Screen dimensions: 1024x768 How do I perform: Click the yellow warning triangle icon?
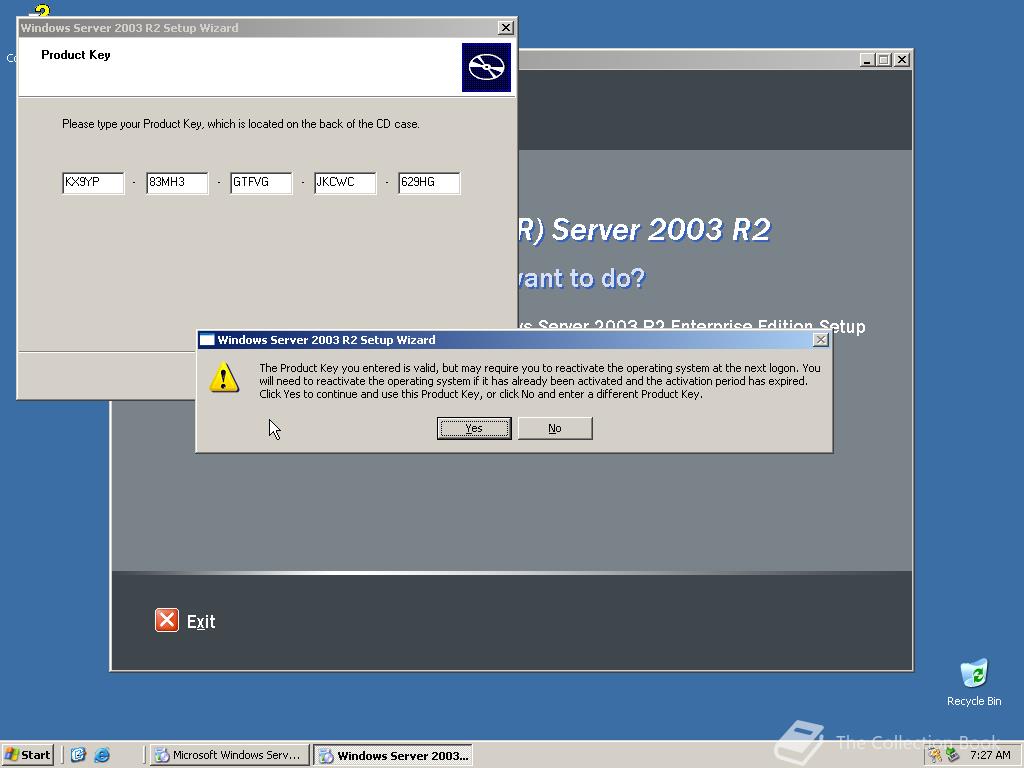point(224,379)
